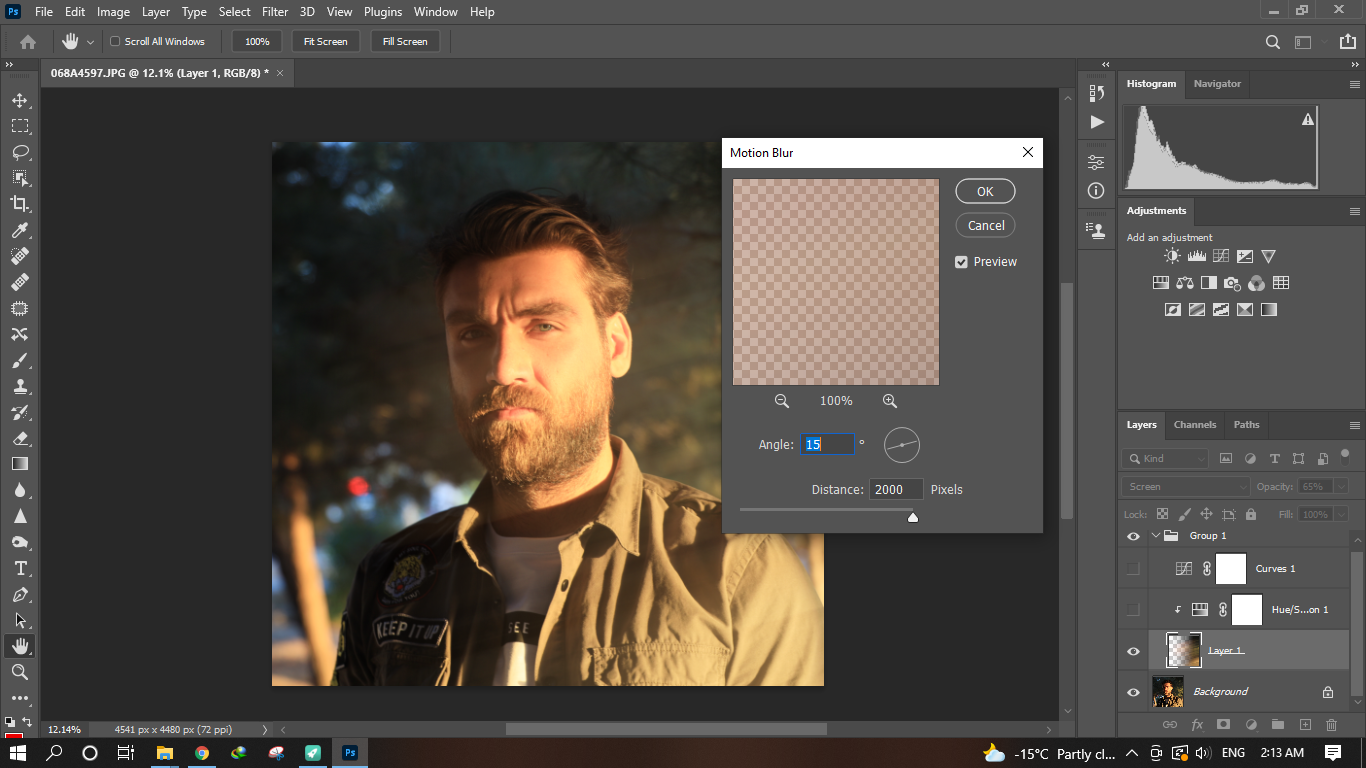The height and width of the screenshot is (768, 1366).
Task: Select the Rectangular Marquee tool
Action: 20,127
